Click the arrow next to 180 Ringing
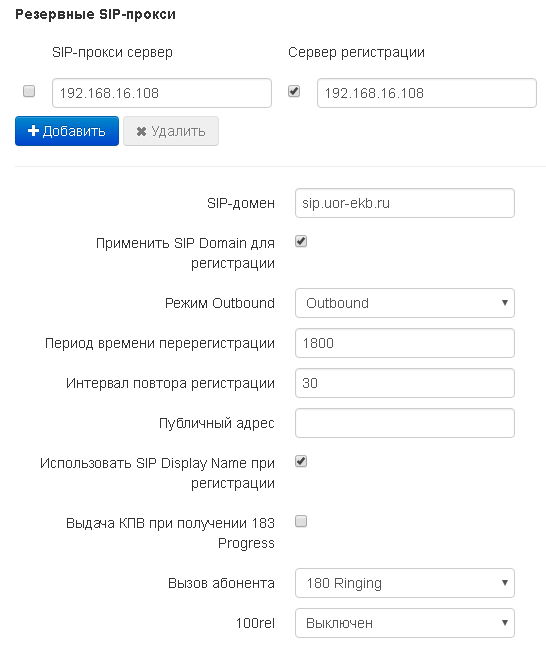The image size is (546, 650). click(x=505, y=583)
